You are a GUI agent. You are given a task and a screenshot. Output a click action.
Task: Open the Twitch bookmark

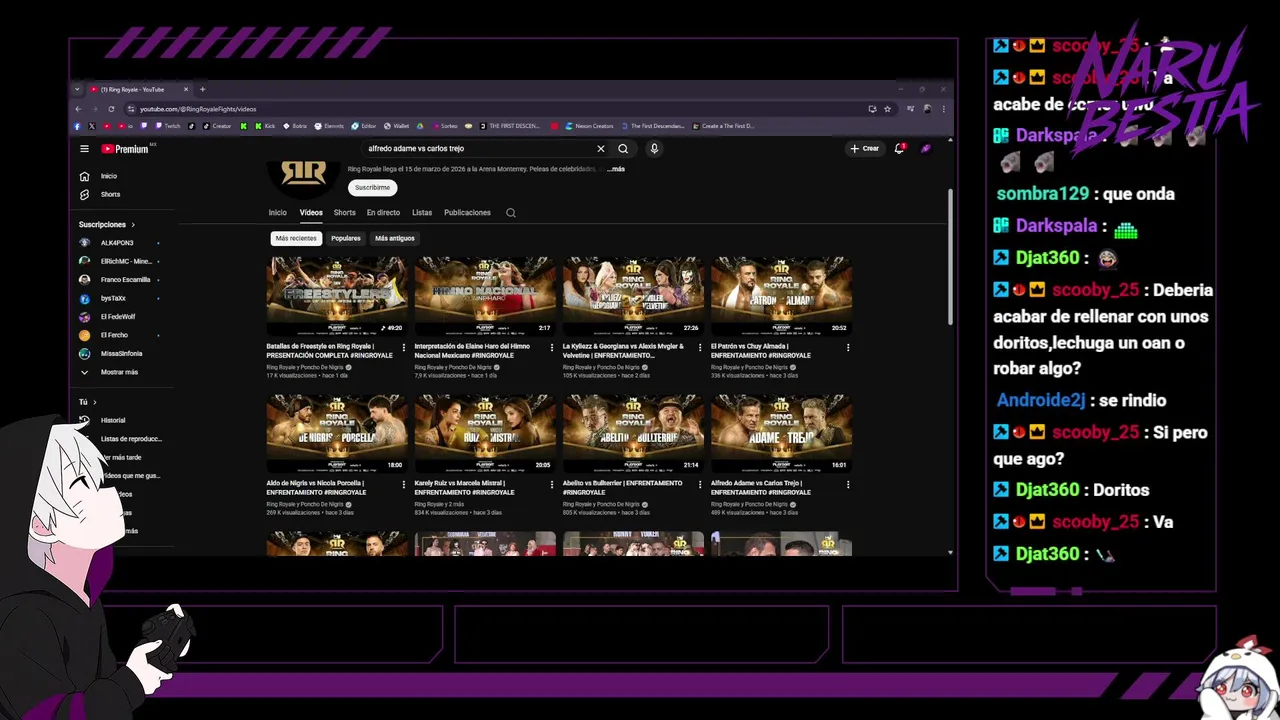coord(168,126)
